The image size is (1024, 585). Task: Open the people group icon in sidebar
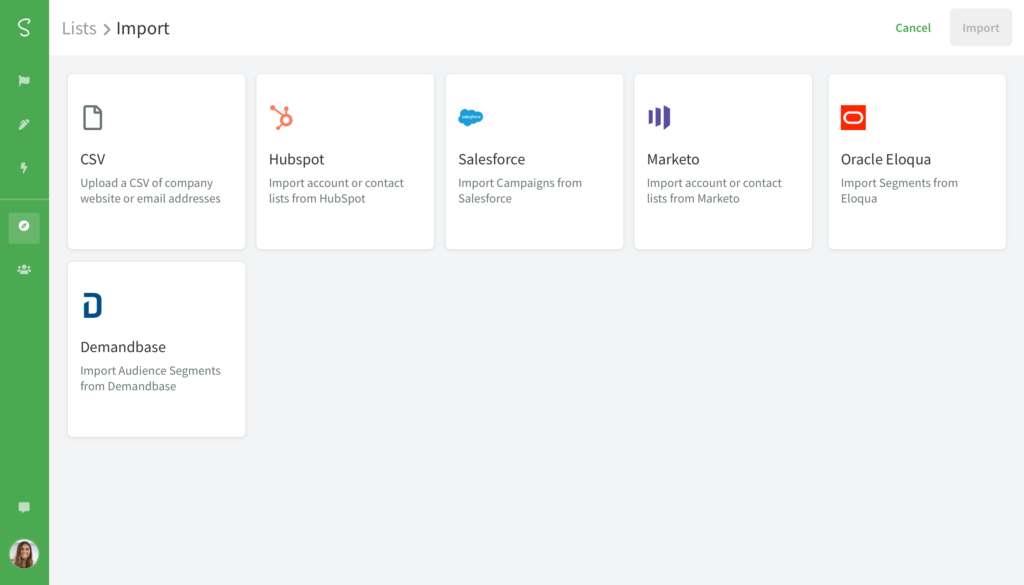click(24, 269)
